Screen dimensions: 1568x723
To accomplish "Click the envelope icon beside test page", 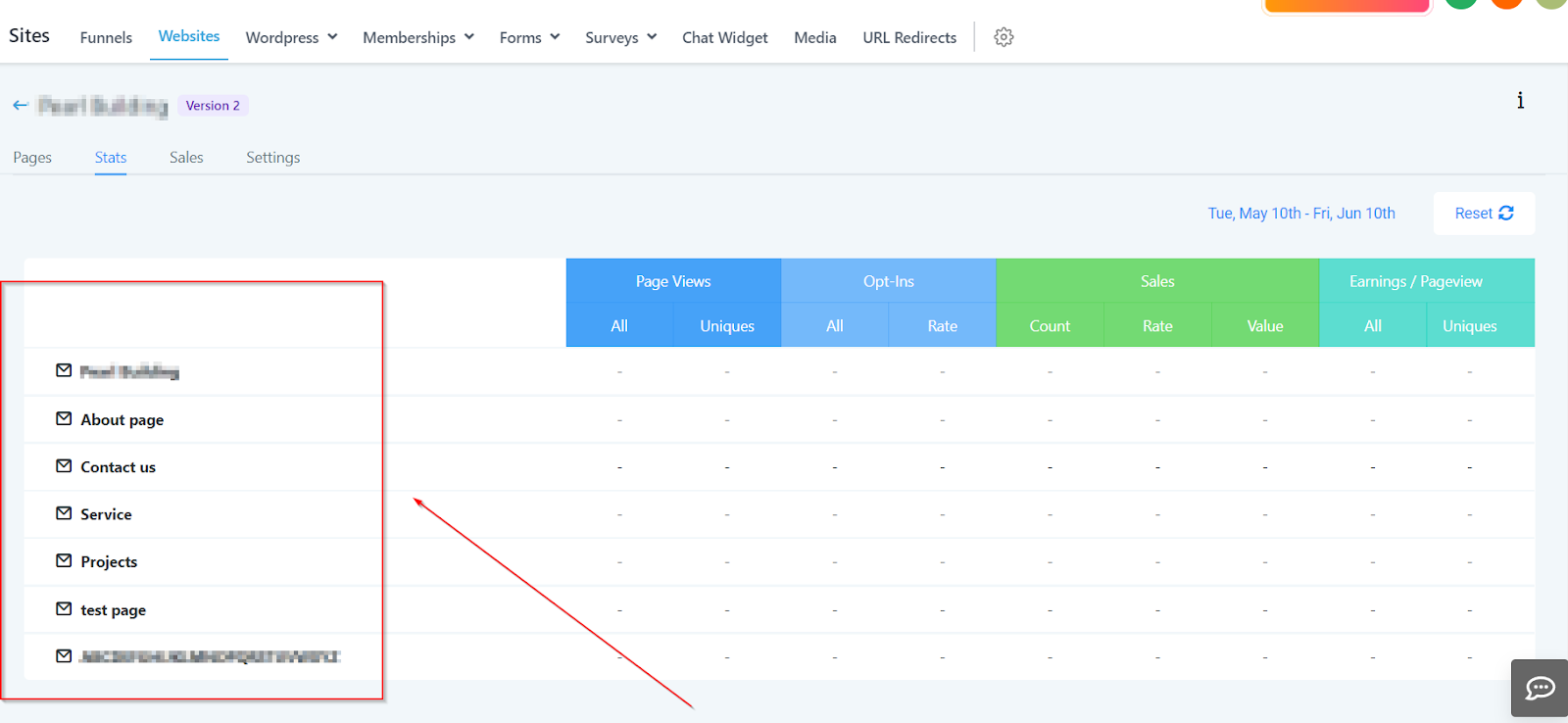I will tap(64, 608).
